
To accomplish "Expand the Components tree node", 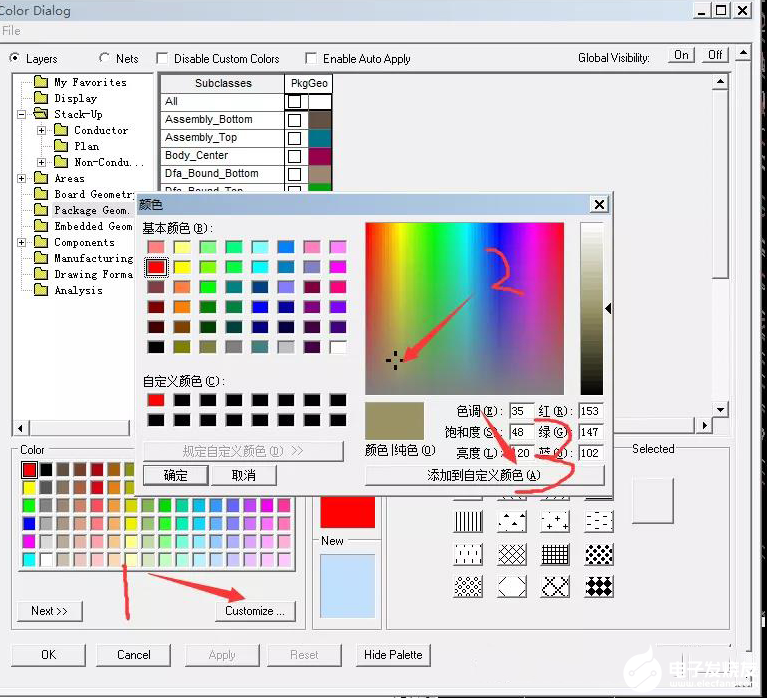I will 22,242.
